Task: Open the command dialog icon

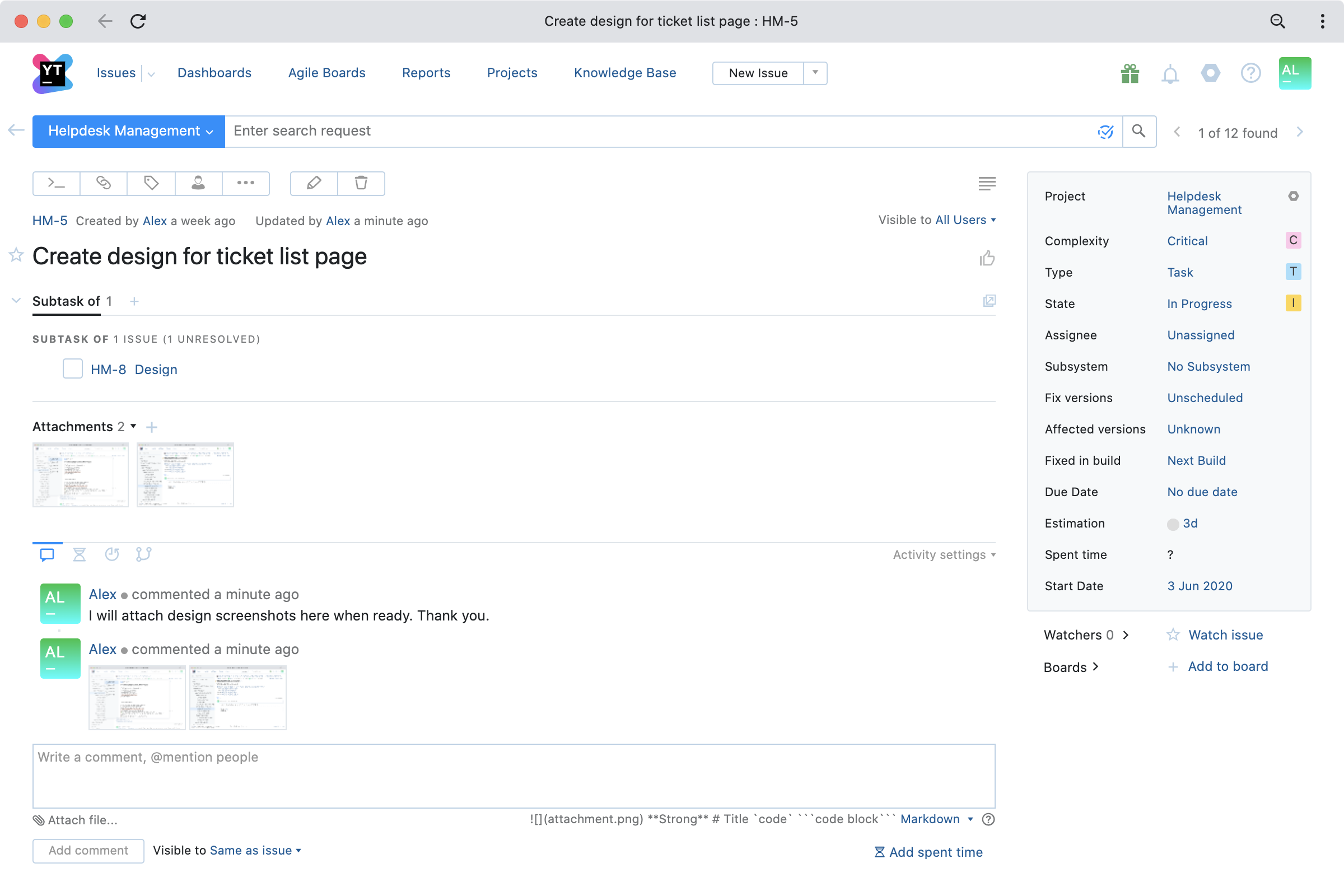Action: coord(56,184)
